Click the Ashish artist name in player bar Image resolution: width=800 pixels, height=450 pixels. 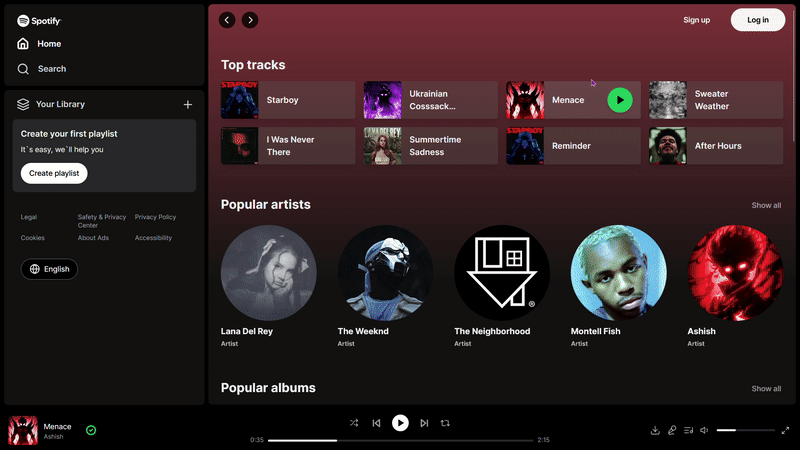(54, 437)
